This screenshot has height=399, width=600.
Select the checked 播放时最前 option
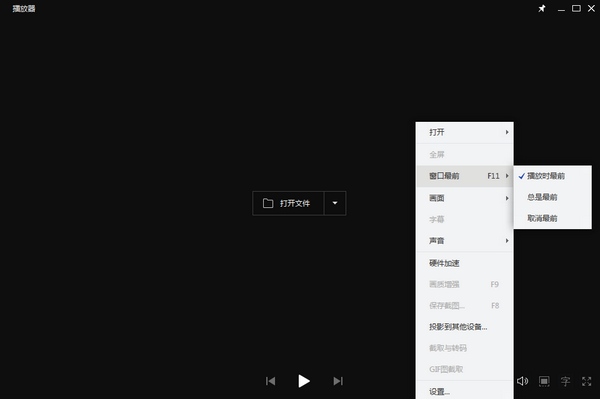tap(553, 176)
